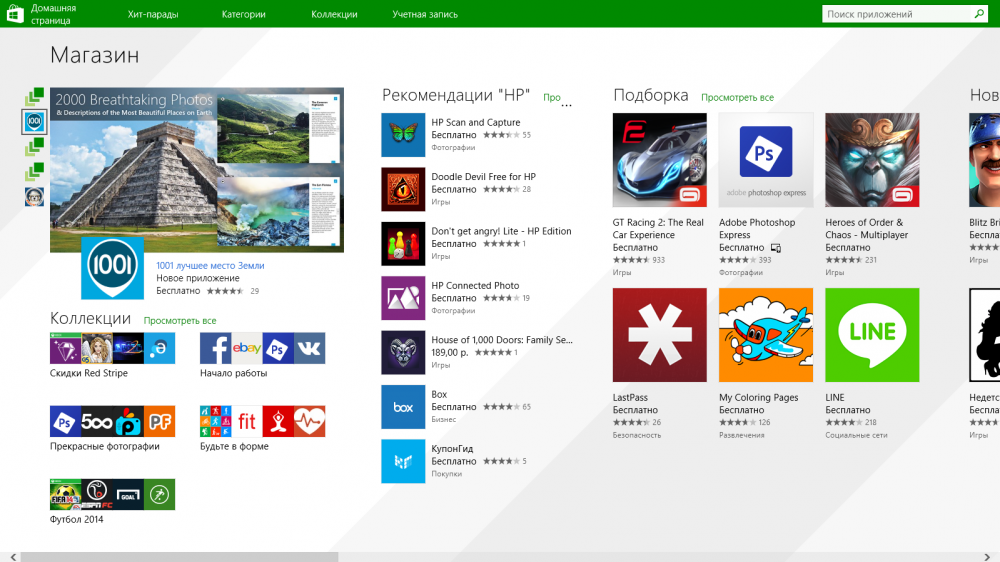1000x562 pixels.
Task: Open diamond icon in Скидки Red Stripe collection
Action: pos(66,348)
